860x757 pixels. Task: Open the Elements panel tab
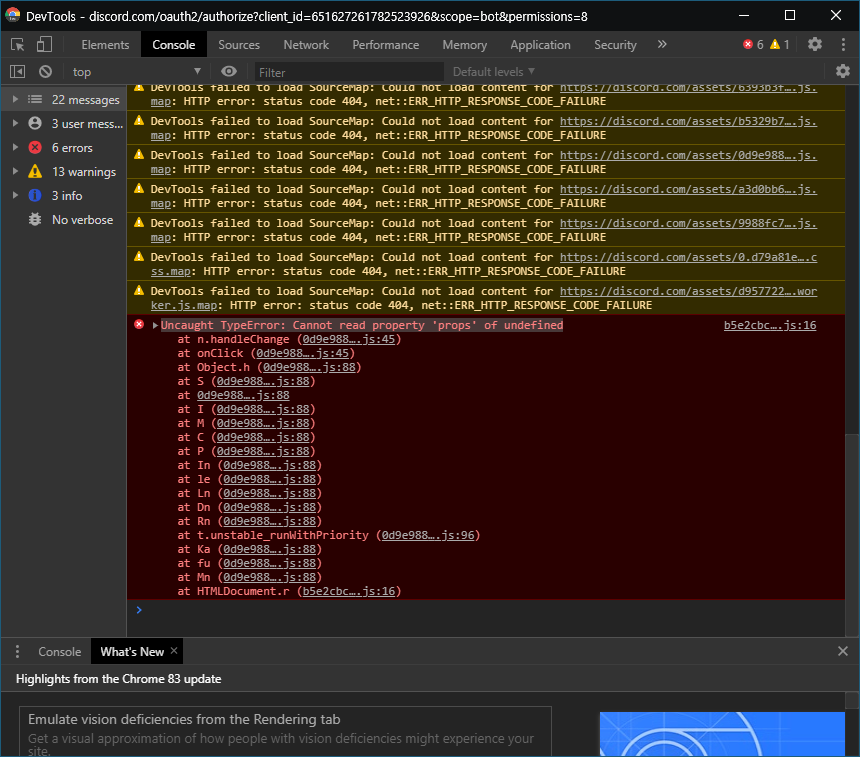coord(105,45)
